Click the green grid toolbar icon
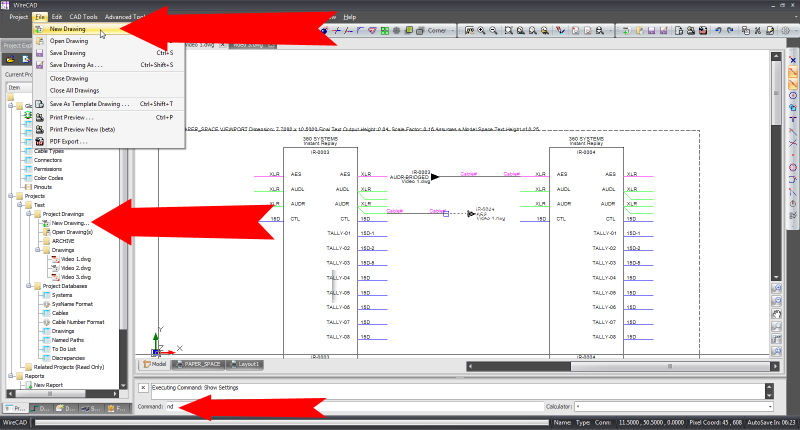800x430 pixels. (385, 31)
